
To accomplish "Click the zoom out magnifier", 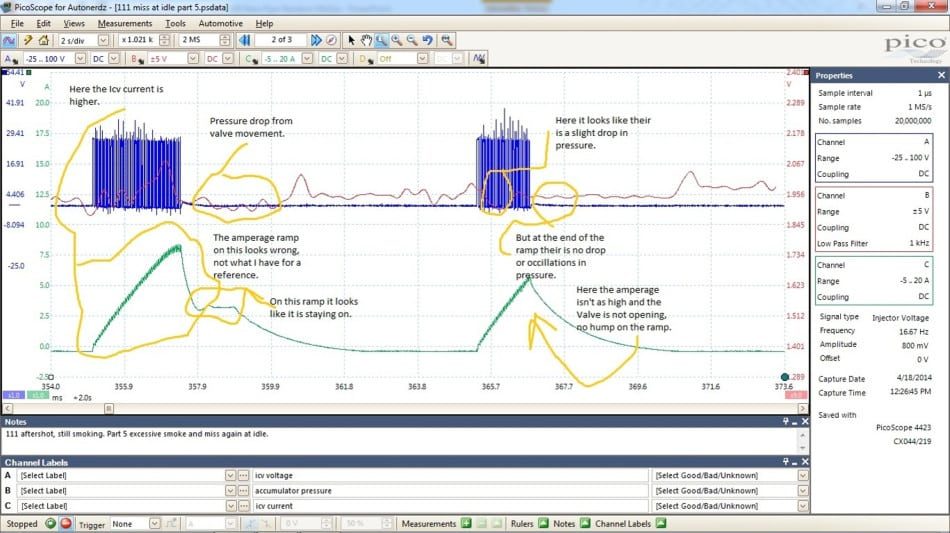I will pos(412,40).
